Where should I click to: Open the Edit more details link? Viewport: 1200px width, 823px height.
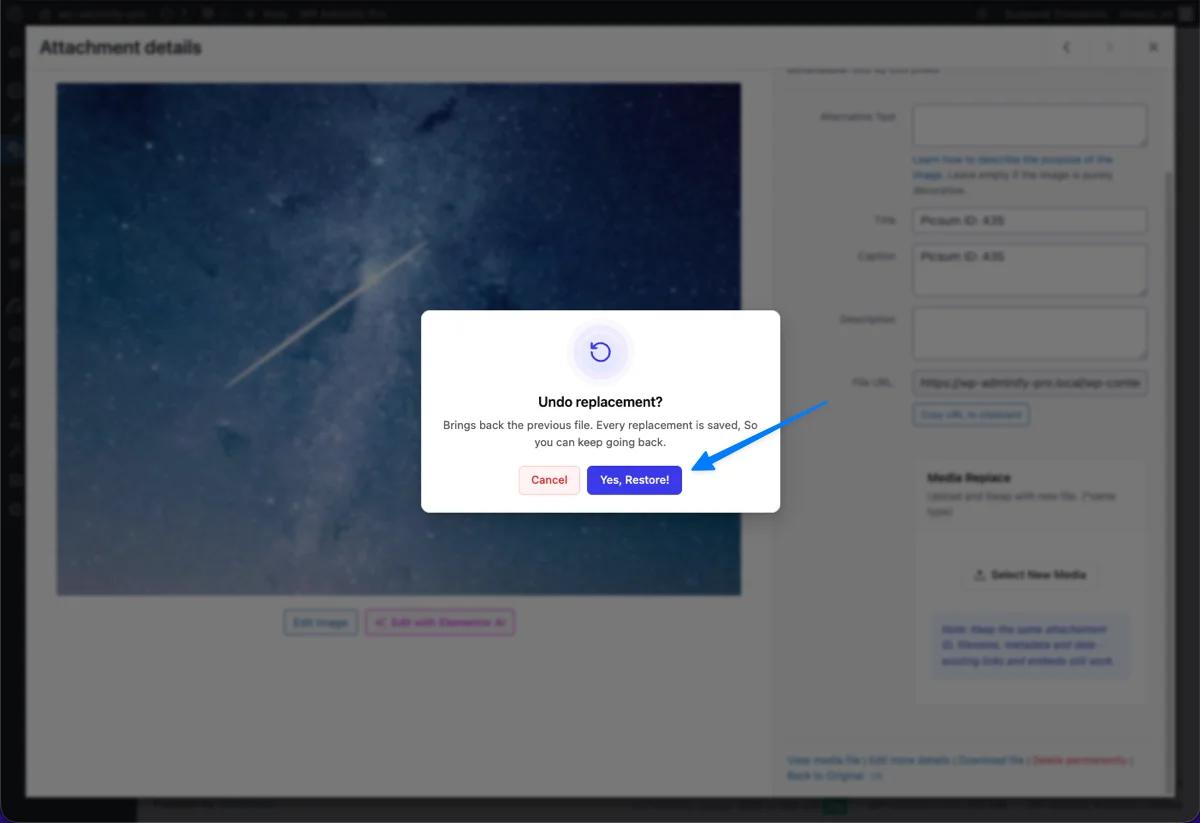[x=909, y=761]
